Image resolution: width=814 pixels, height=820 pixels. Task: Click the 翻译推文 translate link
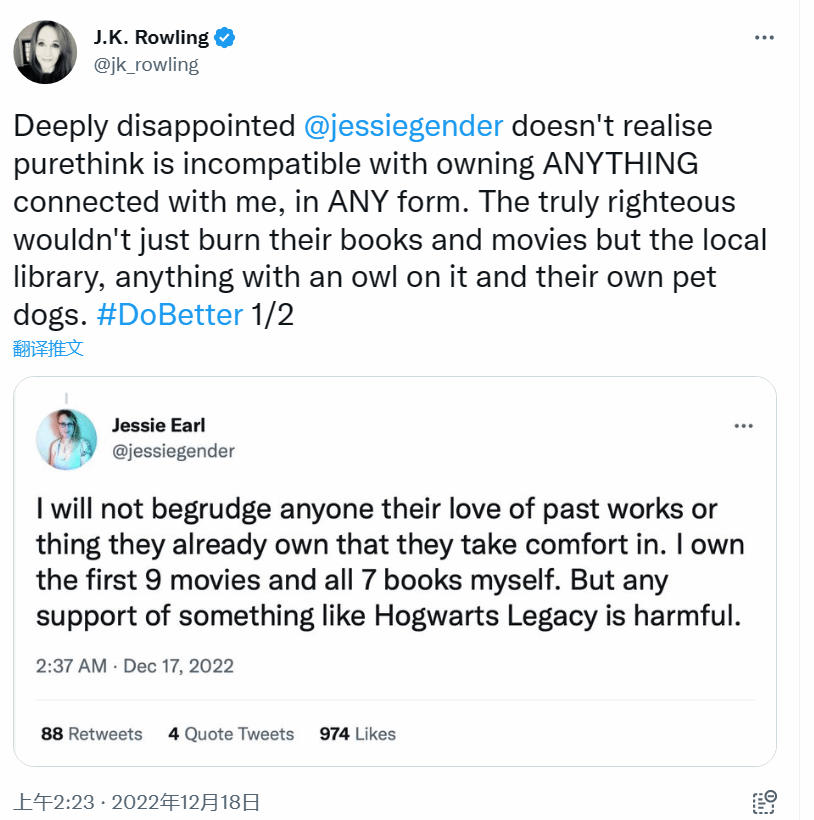tap(48, 348)
